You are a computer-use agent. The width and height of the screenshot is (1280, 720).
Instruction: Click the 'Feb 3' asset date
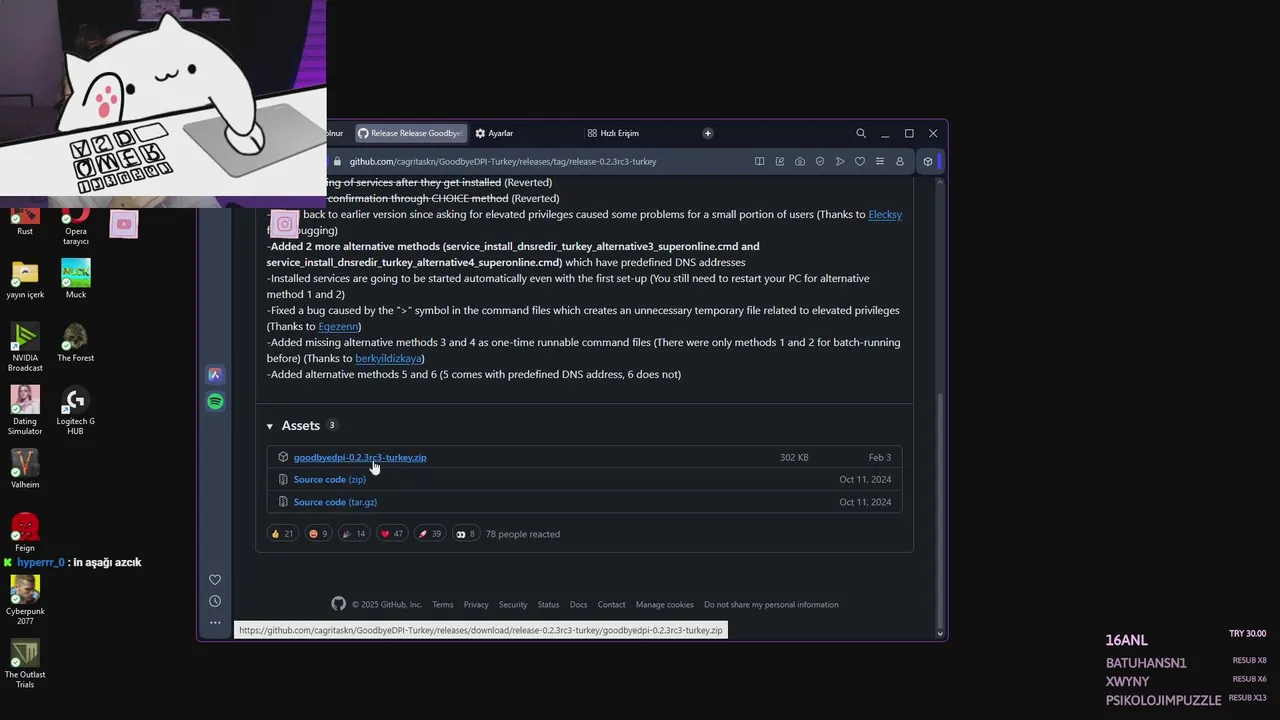tap(880, 457)
